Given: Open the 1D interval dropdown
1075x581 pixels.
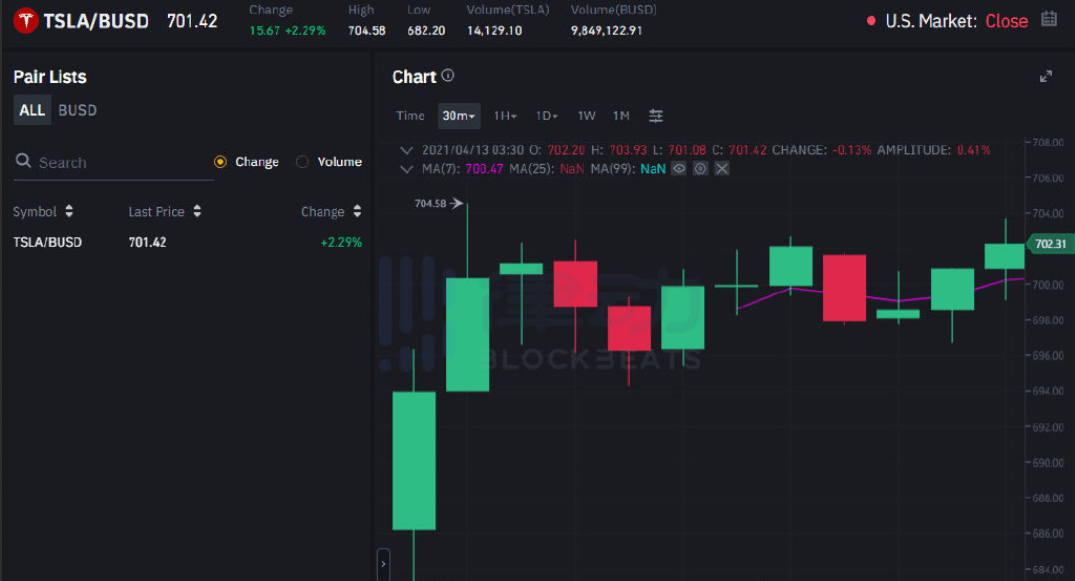Looking at the screenshot, I should 546,116.
